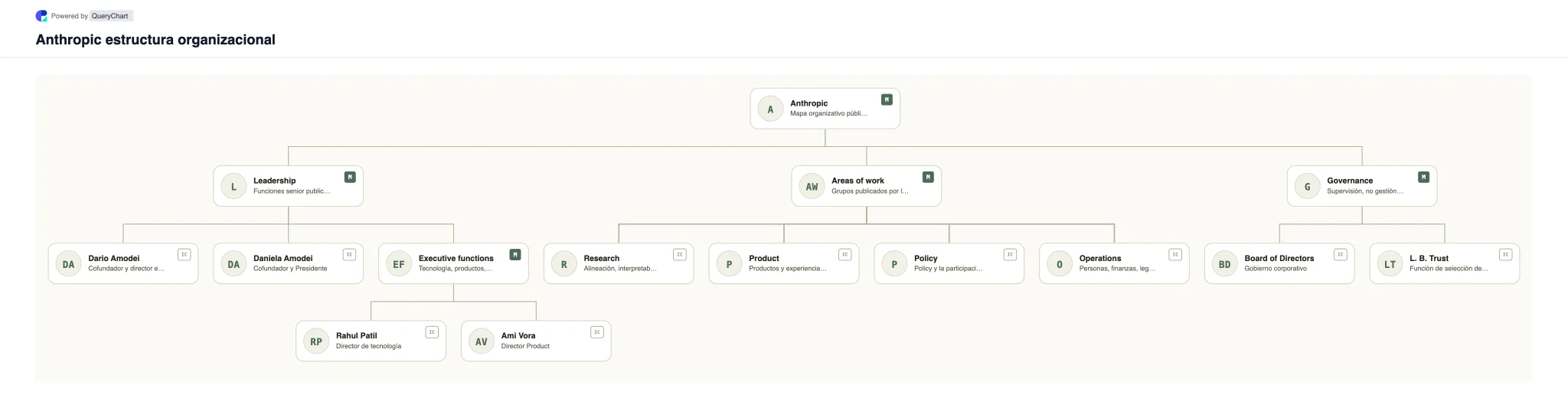The image size is (1568, 418).
Task: Click the AV avatar on Ami Vora card
Action: (482, 341)
